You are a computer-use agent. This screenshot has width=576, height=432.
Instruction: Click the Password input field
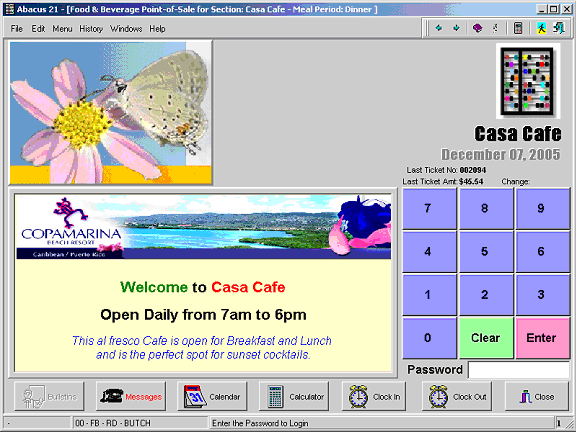519,370
